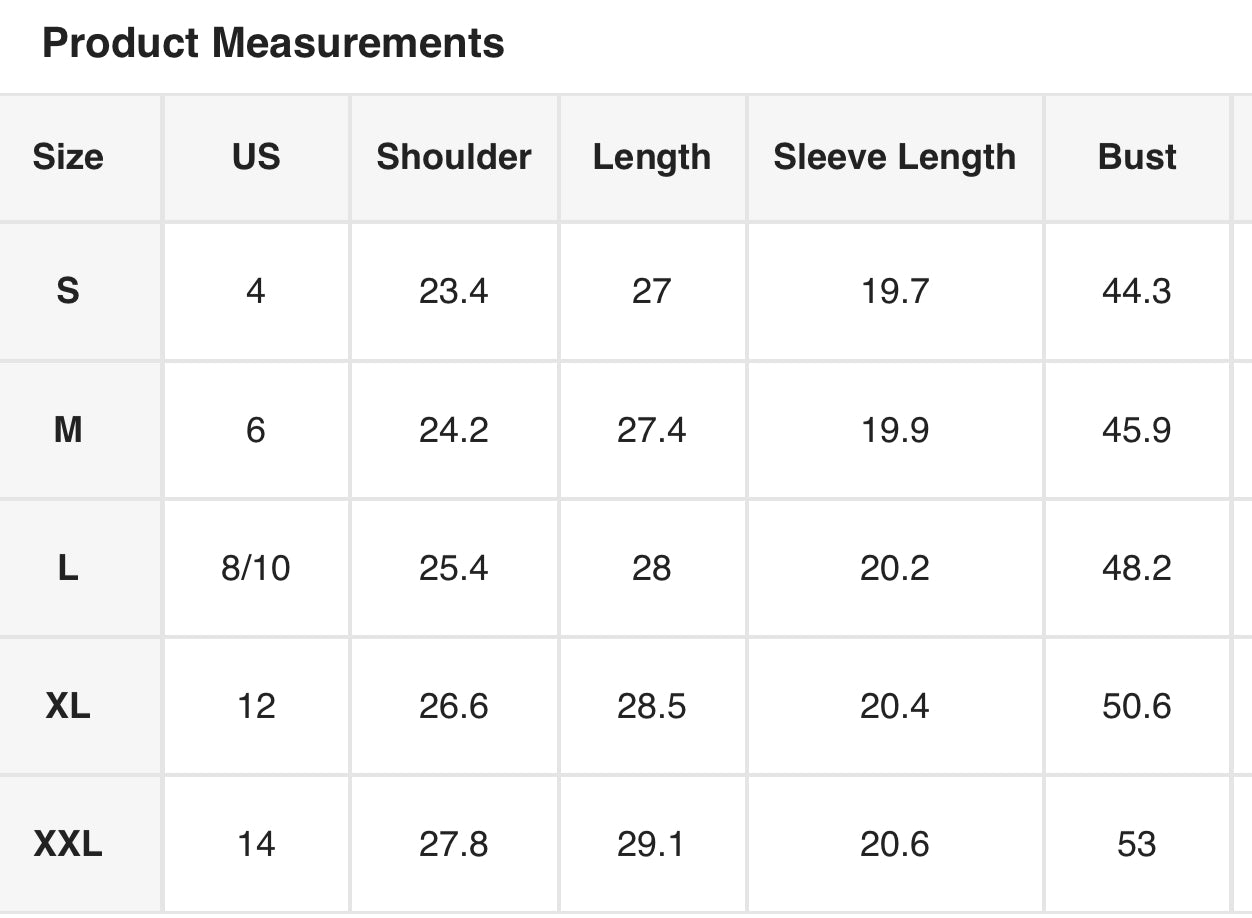Select the L size row label
1252x918 pixels.
[68, 568]
